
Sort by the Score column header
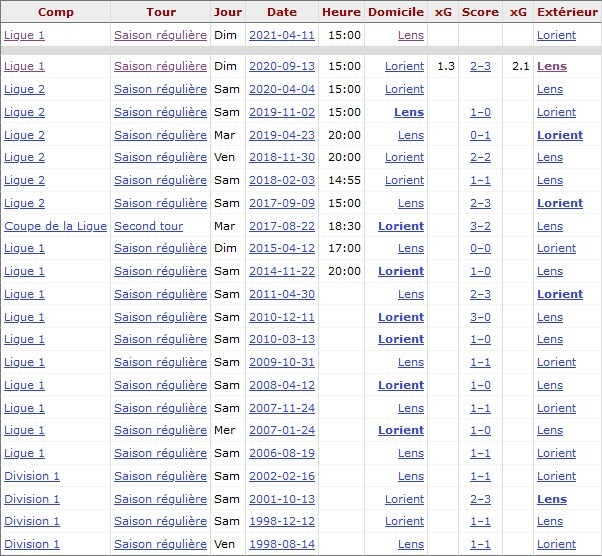pyautogui.click(x=480, y=12)
